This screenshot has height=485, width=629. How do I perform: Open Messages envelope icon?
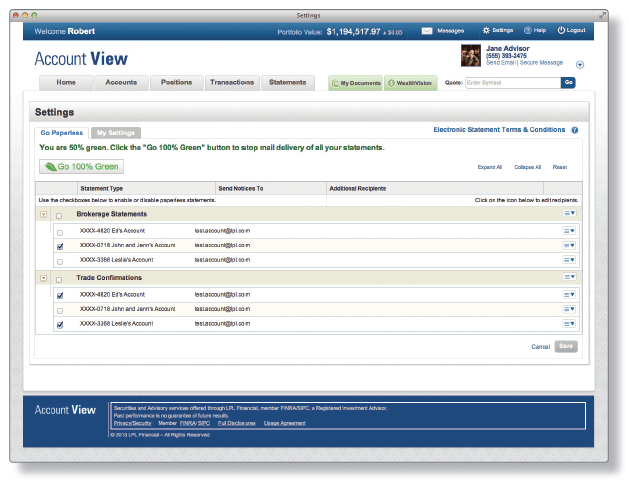coord(427,31)
